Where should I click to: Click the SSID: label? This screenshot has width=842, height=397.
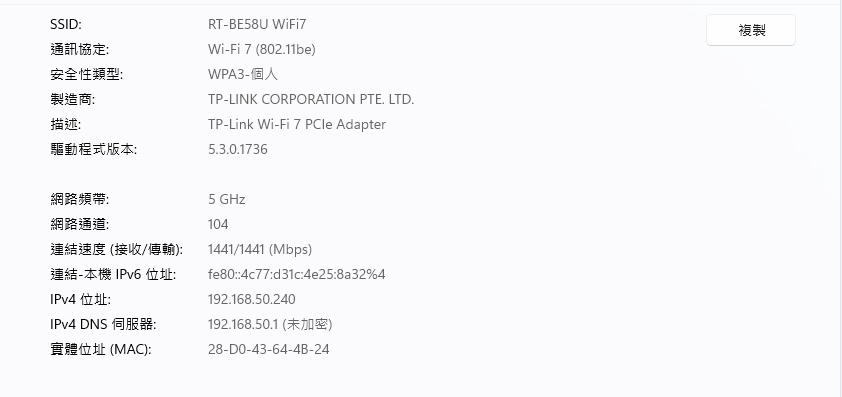tap(66, 24)
